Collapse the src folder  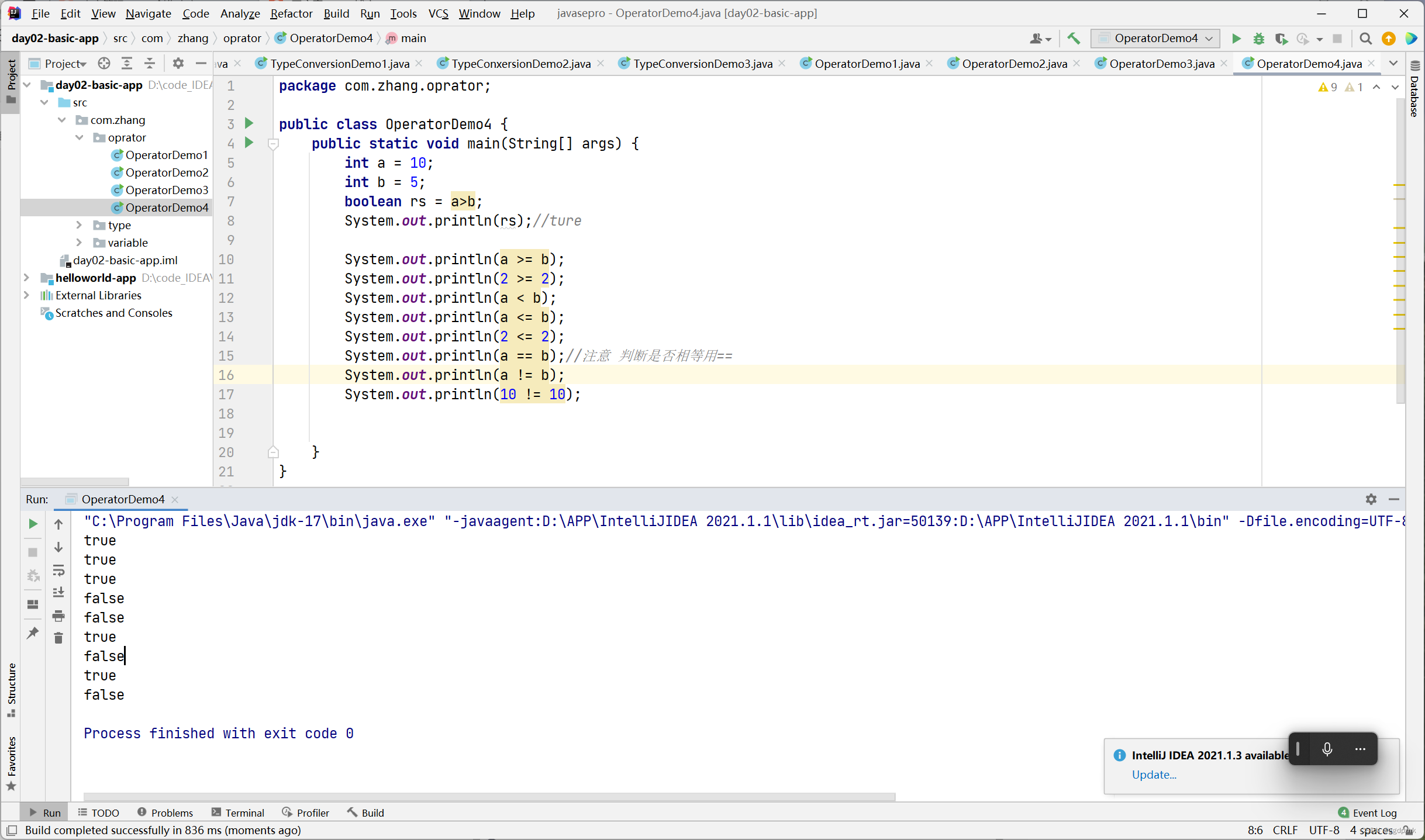click(x=44, y=103)
